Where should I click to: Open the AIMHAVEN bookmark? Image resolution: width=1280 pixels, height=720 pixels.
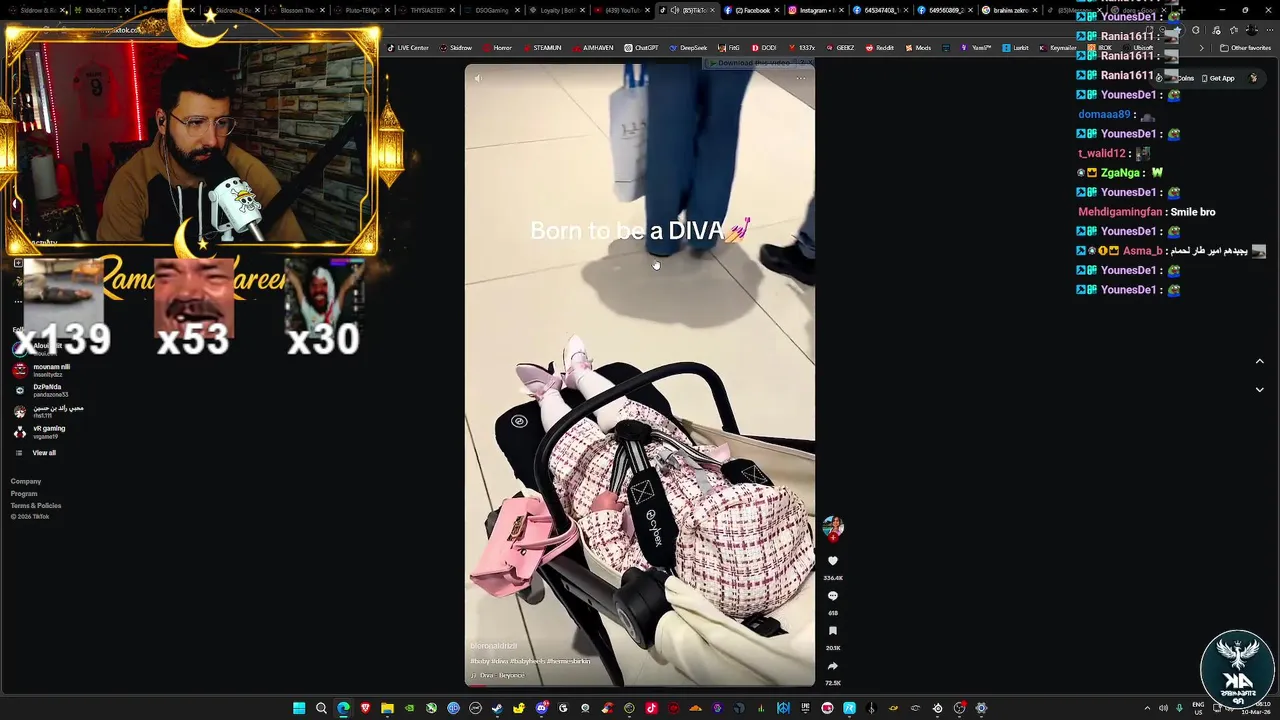pyautogui.click(x=593, y=48)
